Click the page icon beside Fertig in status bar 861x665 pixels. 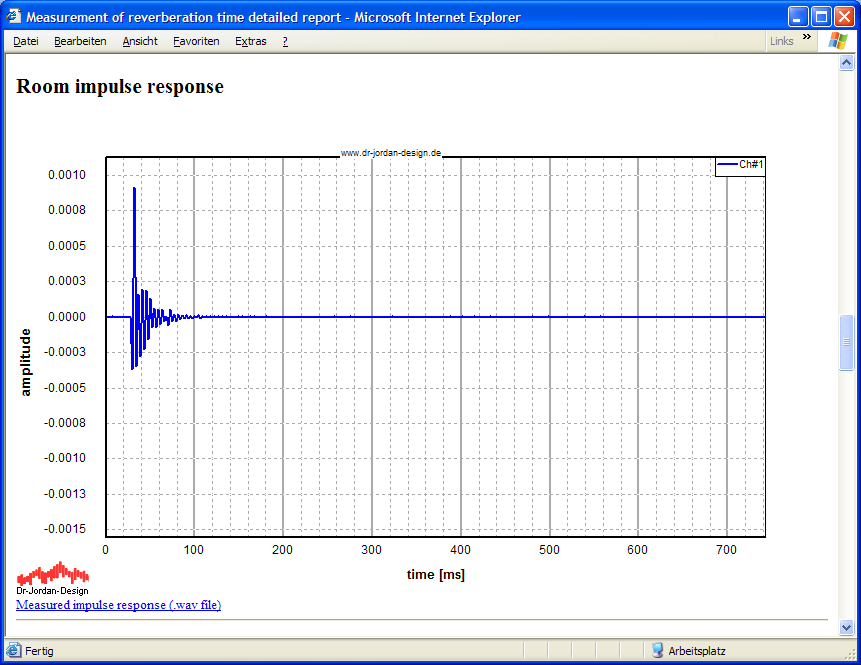(14, 650)
